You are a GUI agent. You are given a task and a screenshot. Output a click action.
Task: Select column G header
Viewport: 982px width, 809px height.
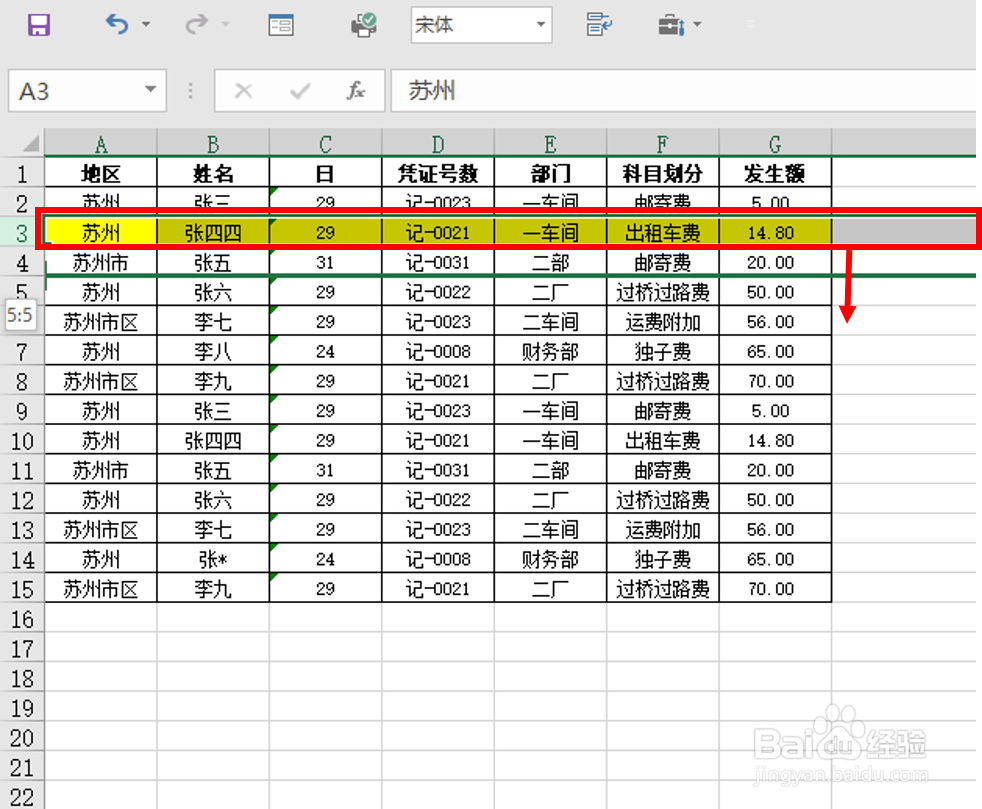tap(776, 142)
